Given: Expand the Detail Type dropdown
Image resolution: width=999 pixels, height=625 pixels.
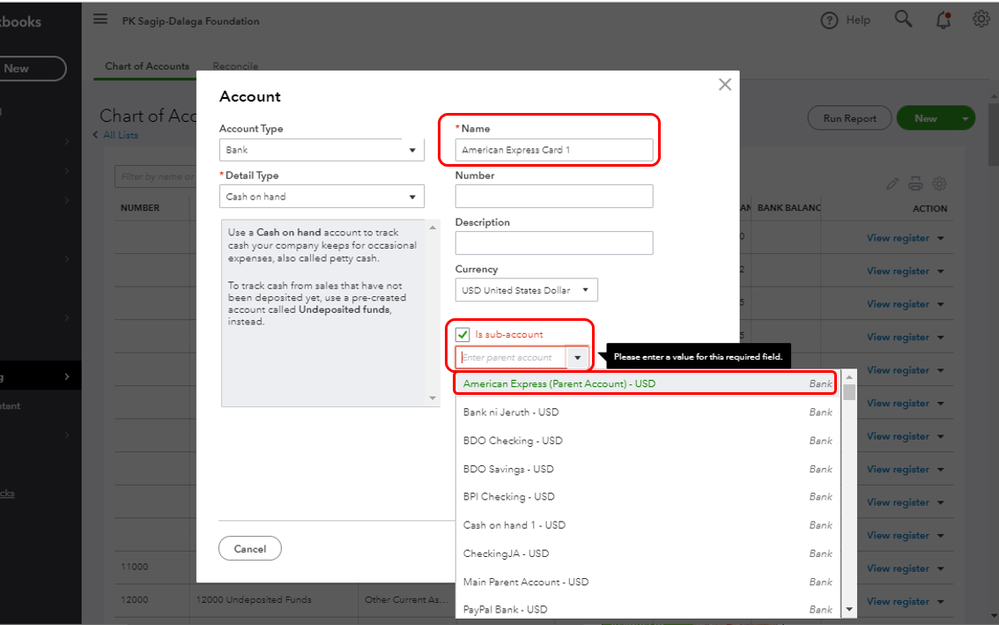Looking at the screenshot, I should click(x=321, y=197).
